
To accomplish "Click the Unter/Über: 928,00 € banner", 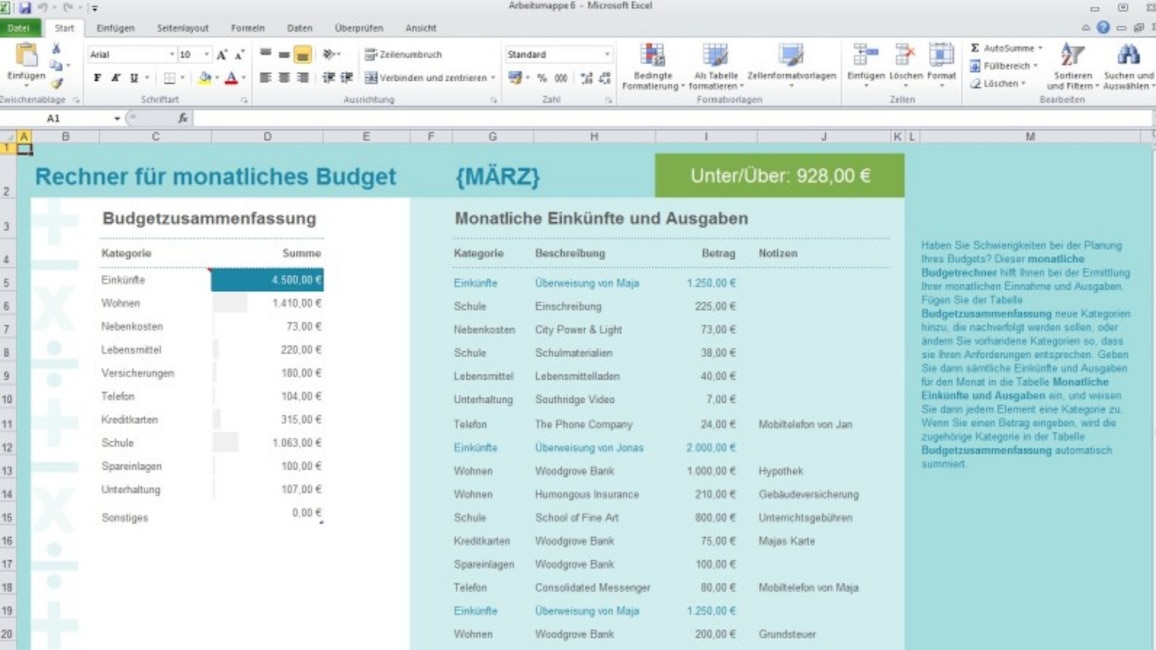I will [779, 175].
